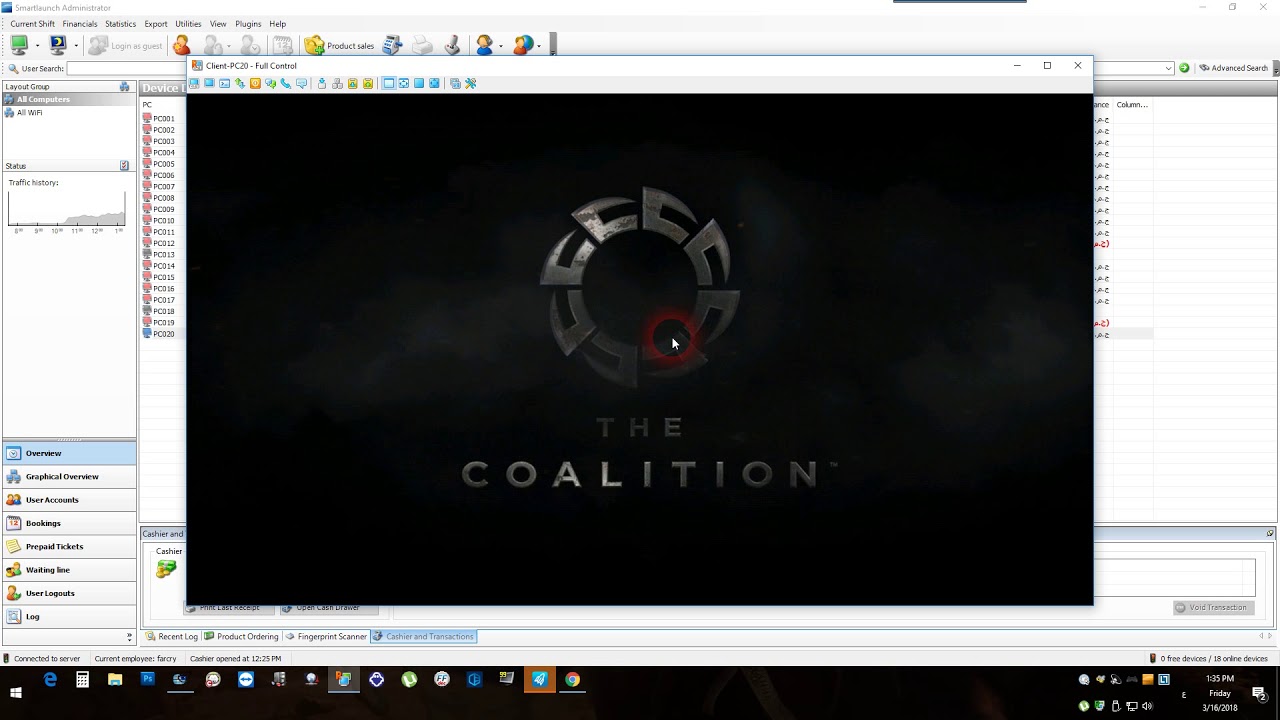Image resolution: width=1280 pixels, height=720 pixels.
Task: Open Prepaid Tickets in sidebar
Action: 69,546
